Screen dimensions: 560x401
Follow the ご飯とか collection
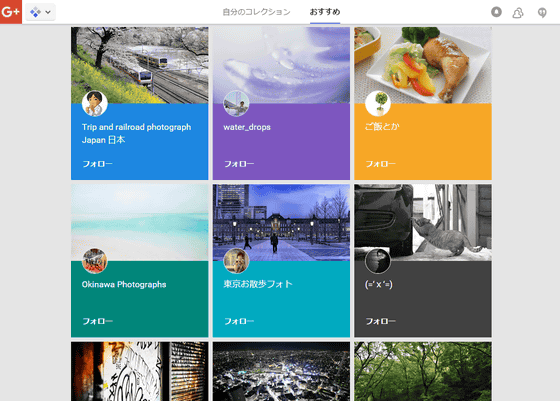tap(380, 164)
